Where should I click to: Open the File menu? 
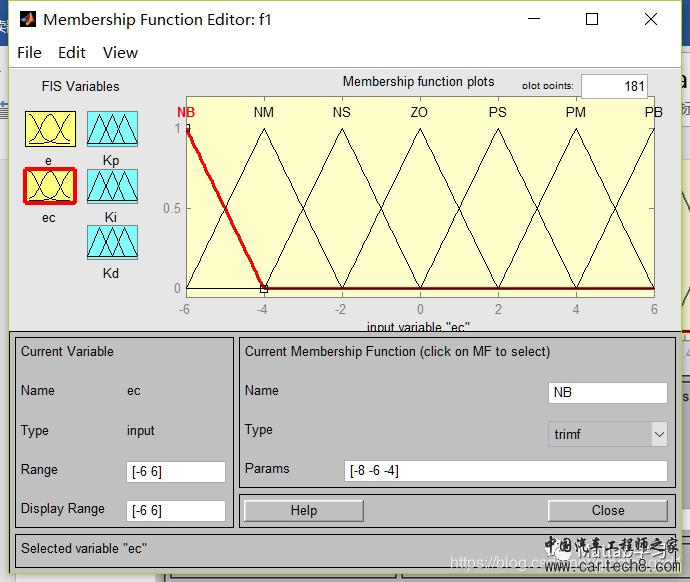29,53
